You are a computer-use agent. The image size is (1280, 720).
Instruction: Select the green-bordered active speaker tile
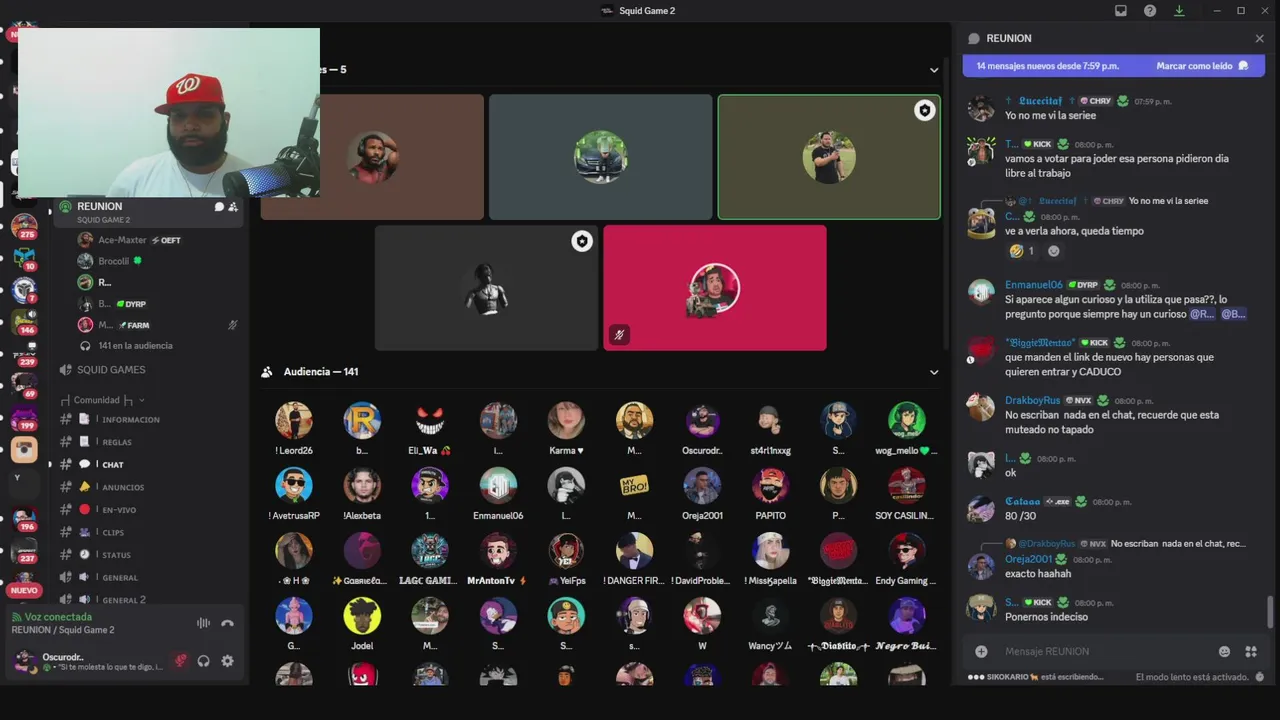tap(829, 157)
